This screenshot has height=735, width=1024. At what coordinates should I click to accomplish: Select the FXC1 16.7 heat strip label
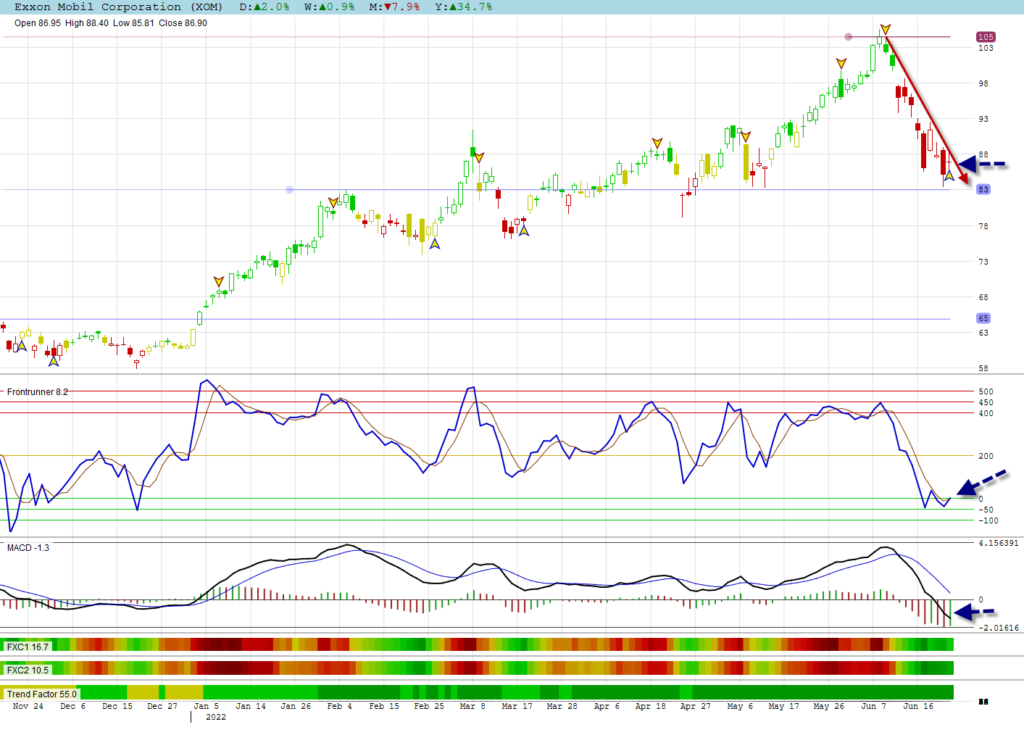point(27,647)
